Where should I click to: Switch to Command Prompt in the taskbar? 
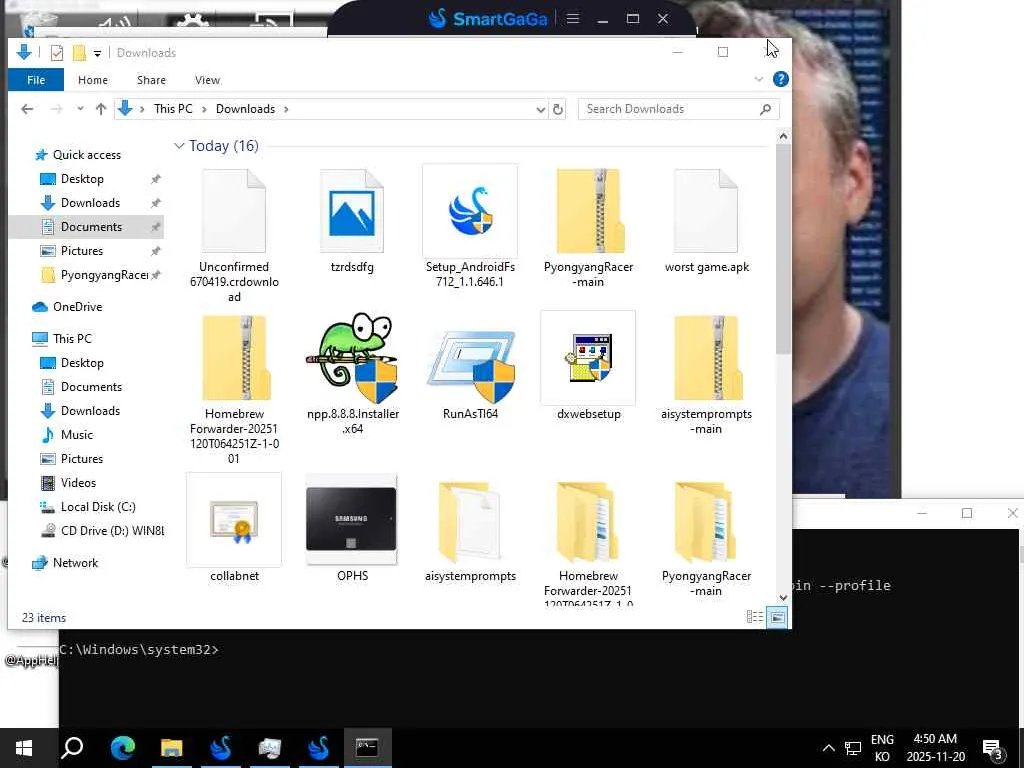point(367,748)
